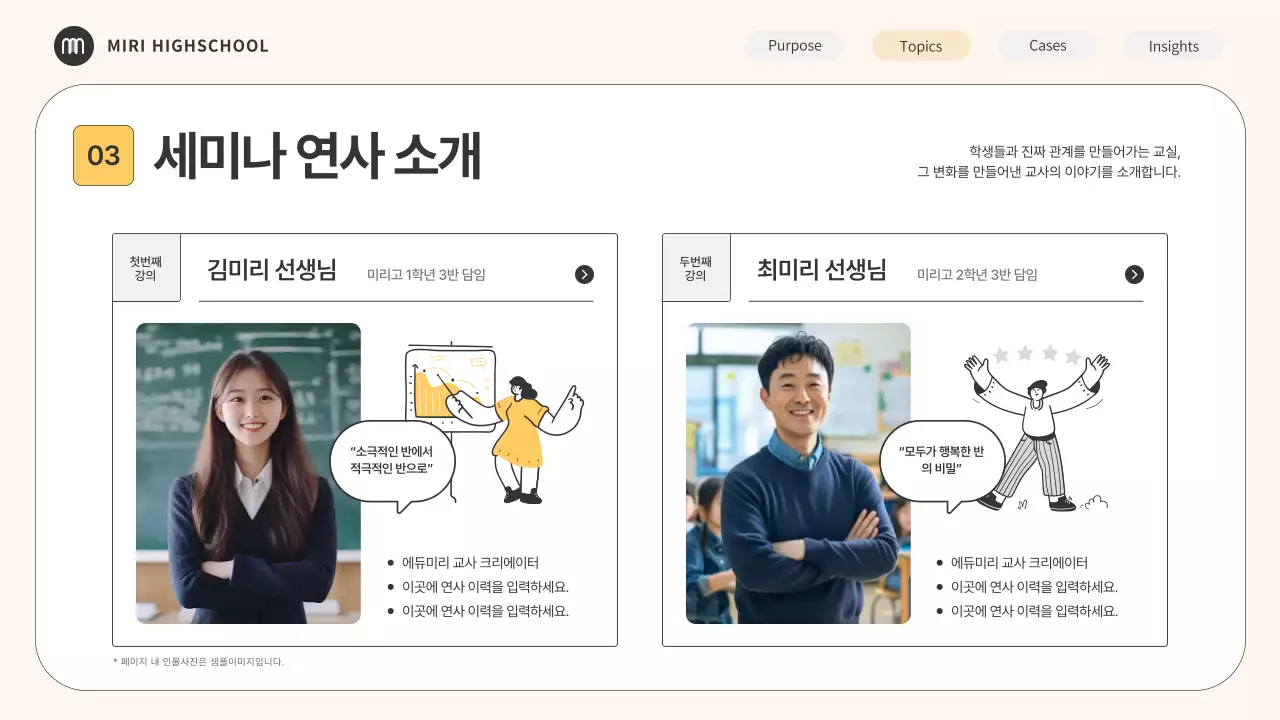Screen dimensions: 1280x720
Task: Click the sample image disclaimer footnote text
Action: click(197, 661)
